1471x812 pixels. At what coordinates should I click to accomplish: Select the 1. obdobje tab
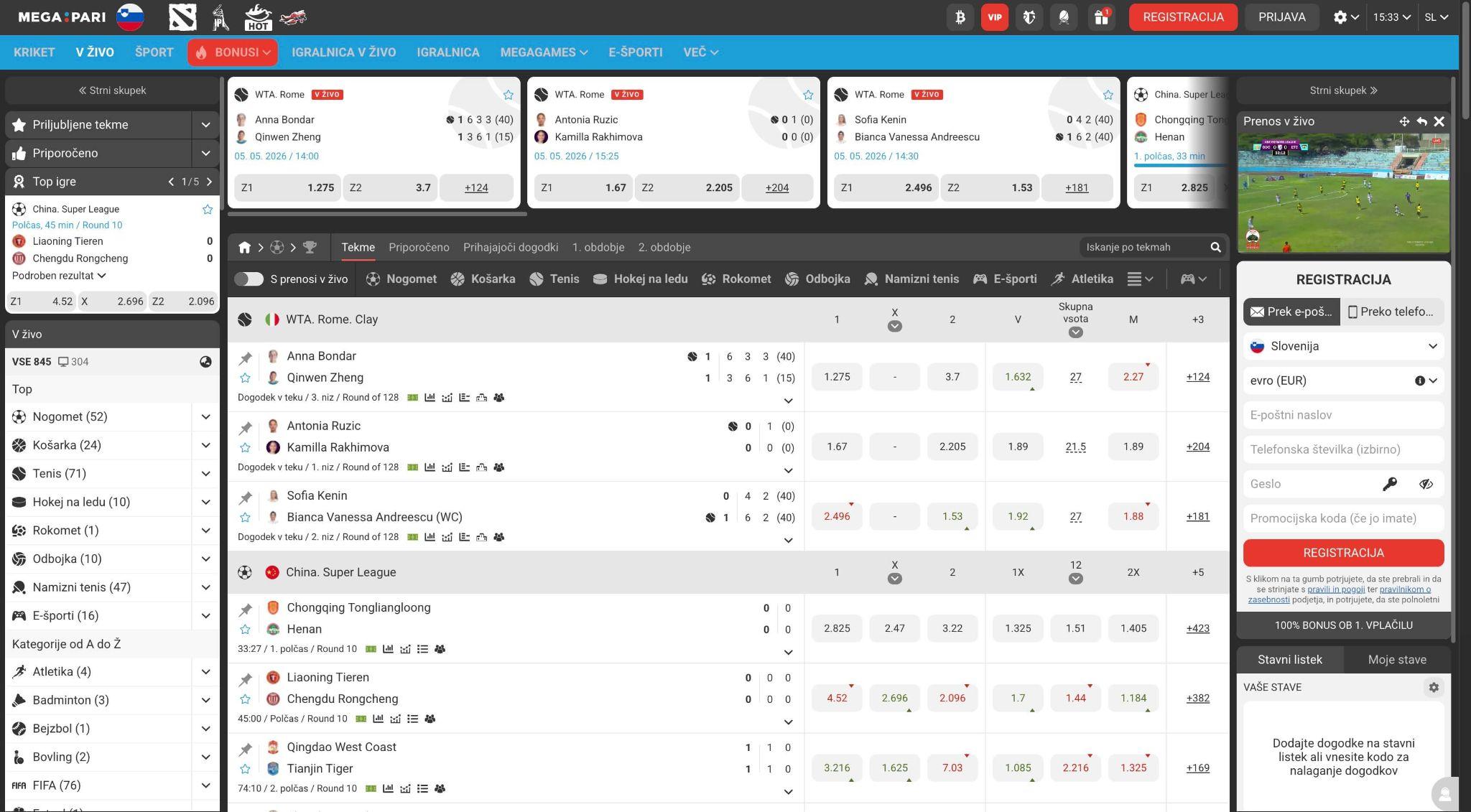(x=598, y=247)
